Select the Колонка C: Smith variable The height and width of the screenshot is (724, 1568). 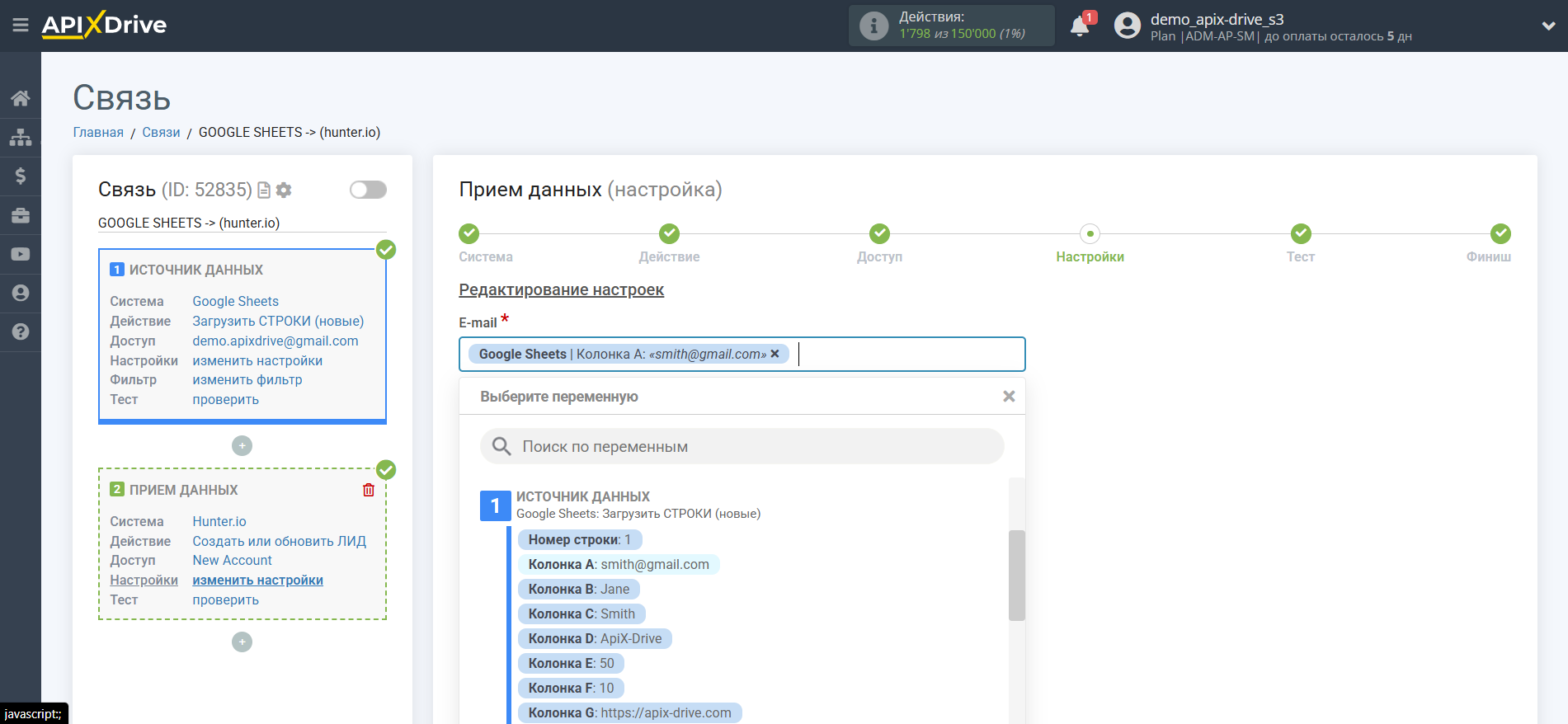582,614
